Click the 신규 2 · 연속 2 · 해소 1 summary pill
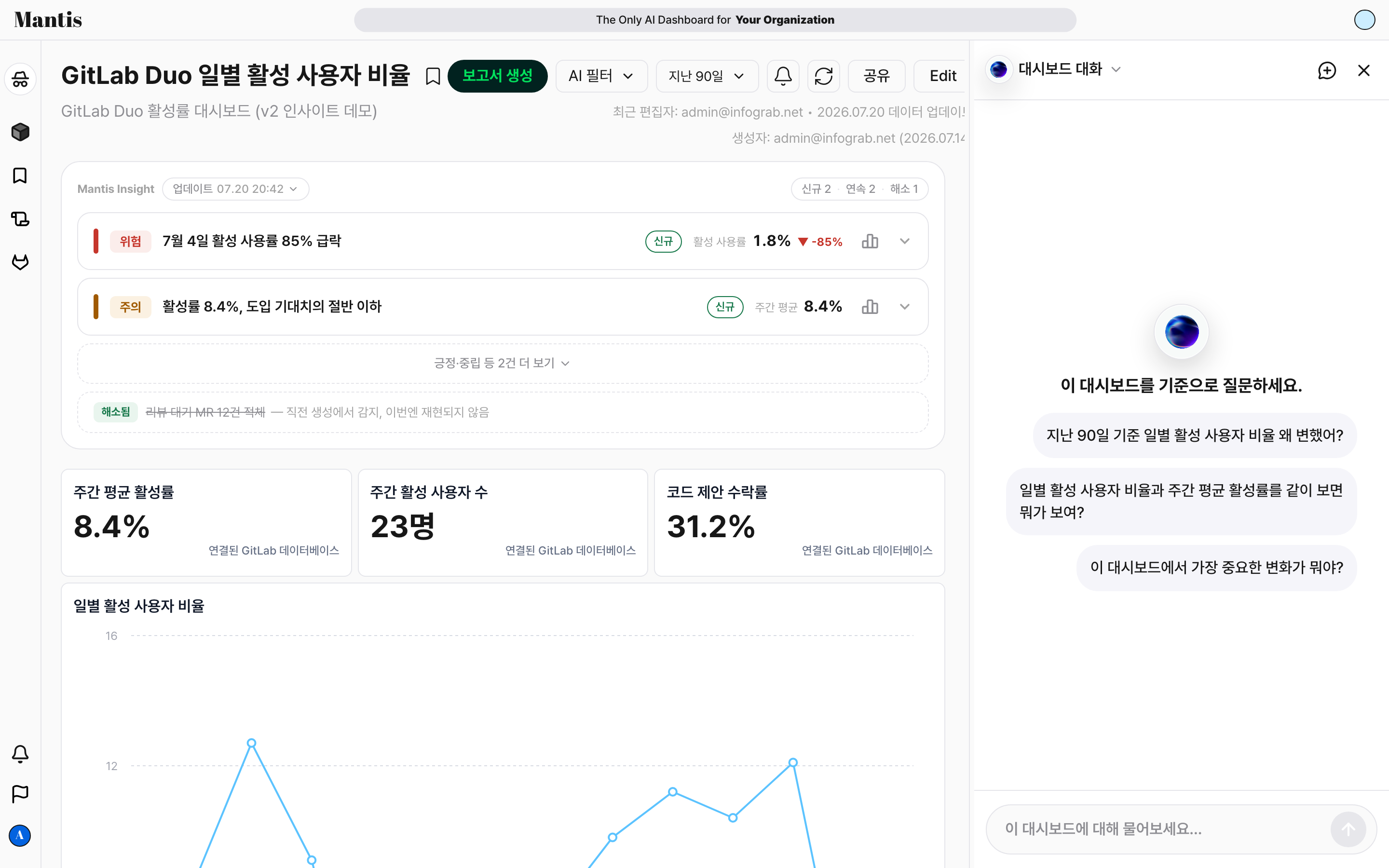 pos(859,189)
